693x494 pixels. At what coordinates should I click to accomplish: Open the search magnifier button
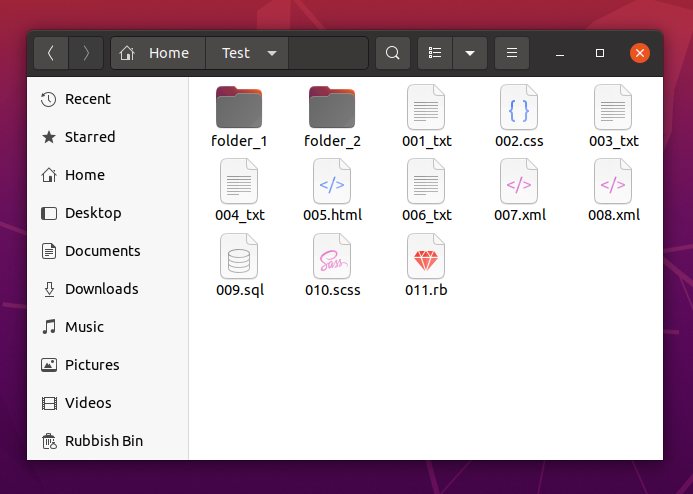[x=392, y=53]
